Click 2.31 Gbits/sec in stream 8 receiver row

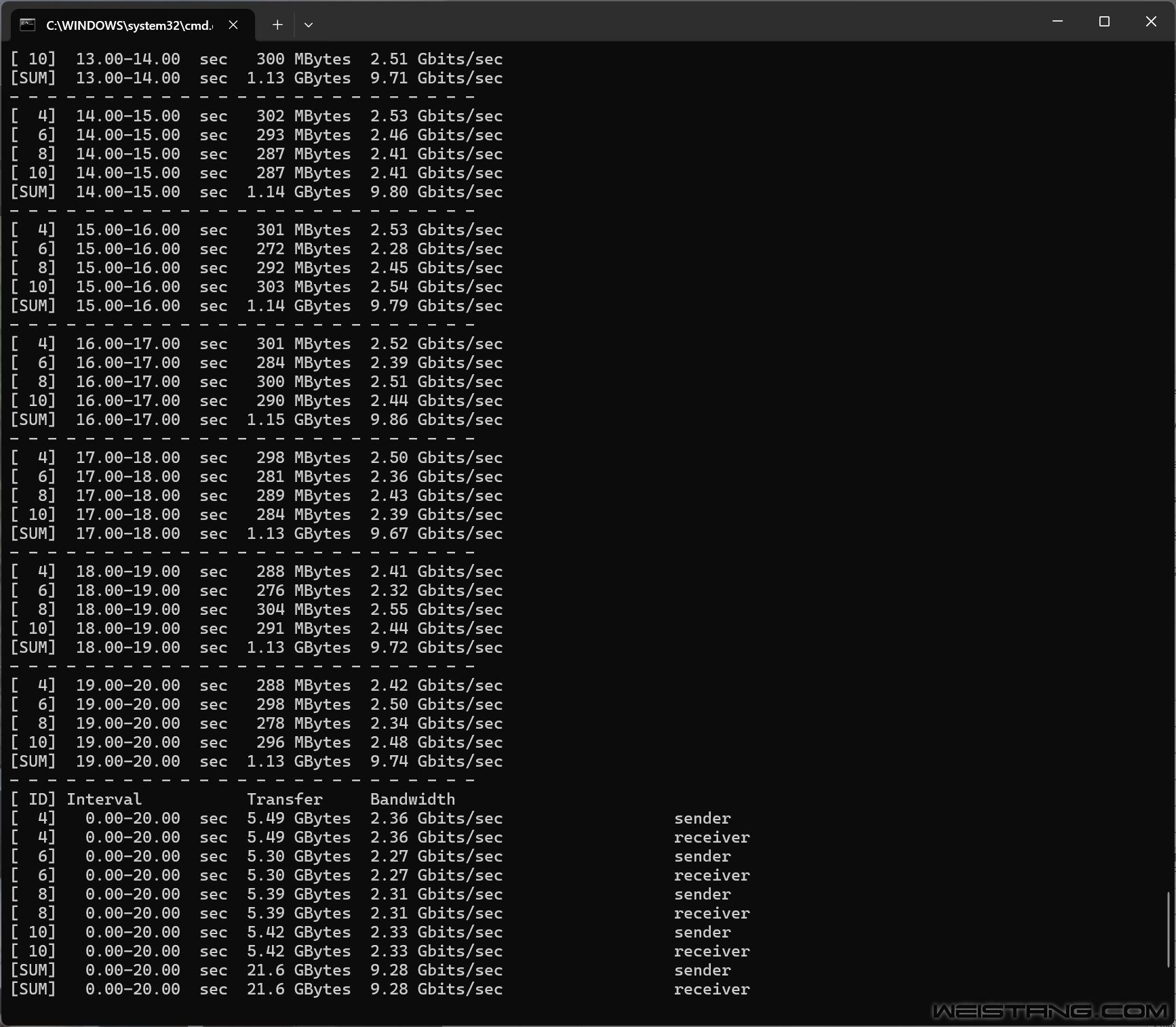[436, 913]
